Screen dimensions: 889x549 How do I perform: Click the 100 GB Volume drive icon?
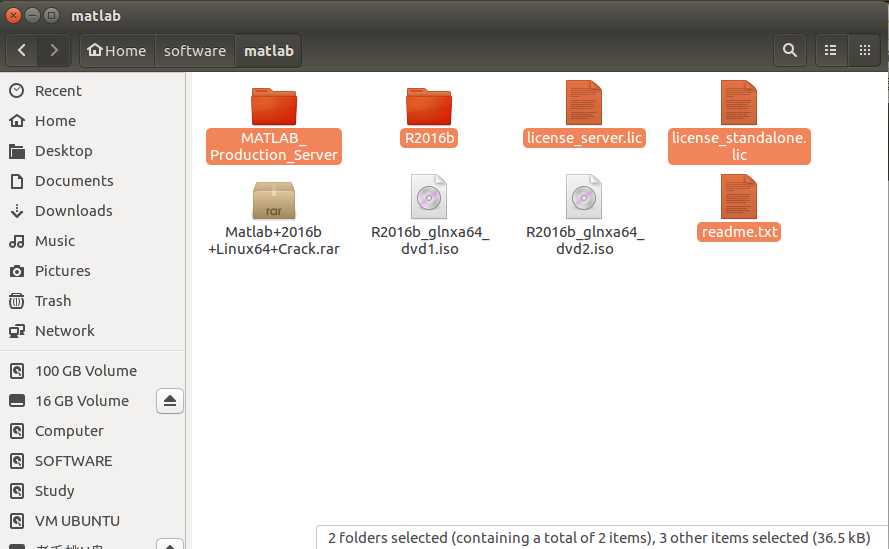coord(17,371)
